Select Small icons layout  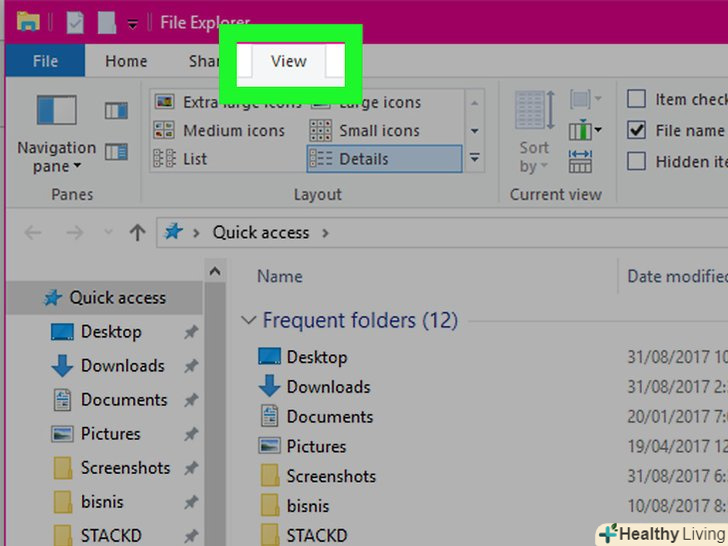tap(365, 130)
